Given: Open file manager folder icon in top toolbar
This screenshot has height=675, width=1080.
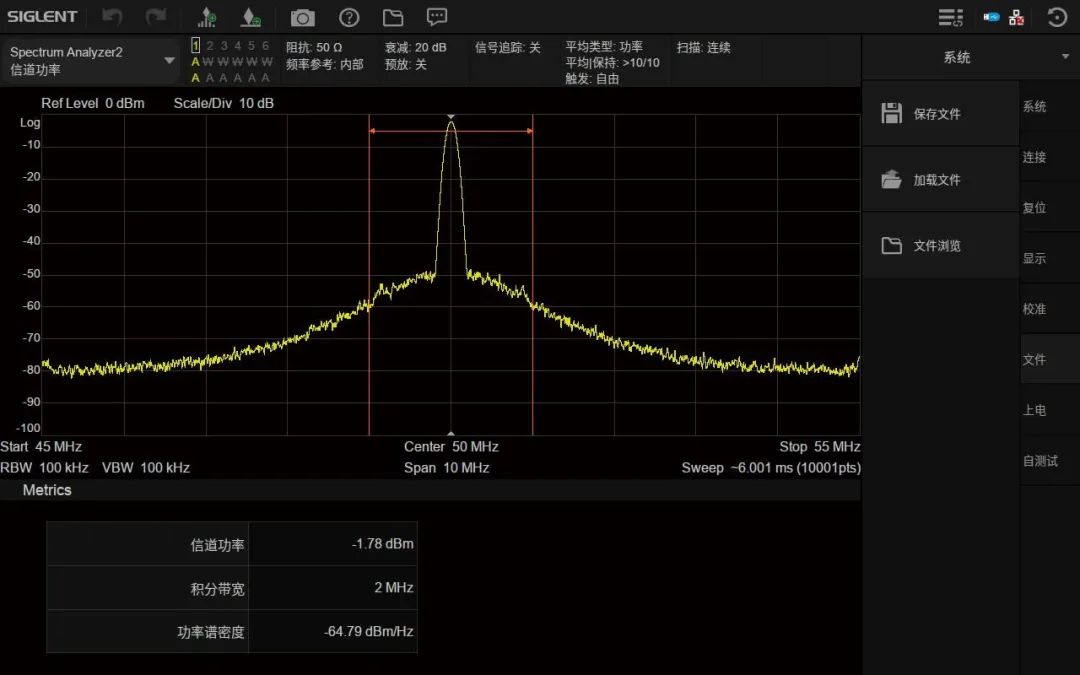Looking at the screenshot, I should coord(393,17).
